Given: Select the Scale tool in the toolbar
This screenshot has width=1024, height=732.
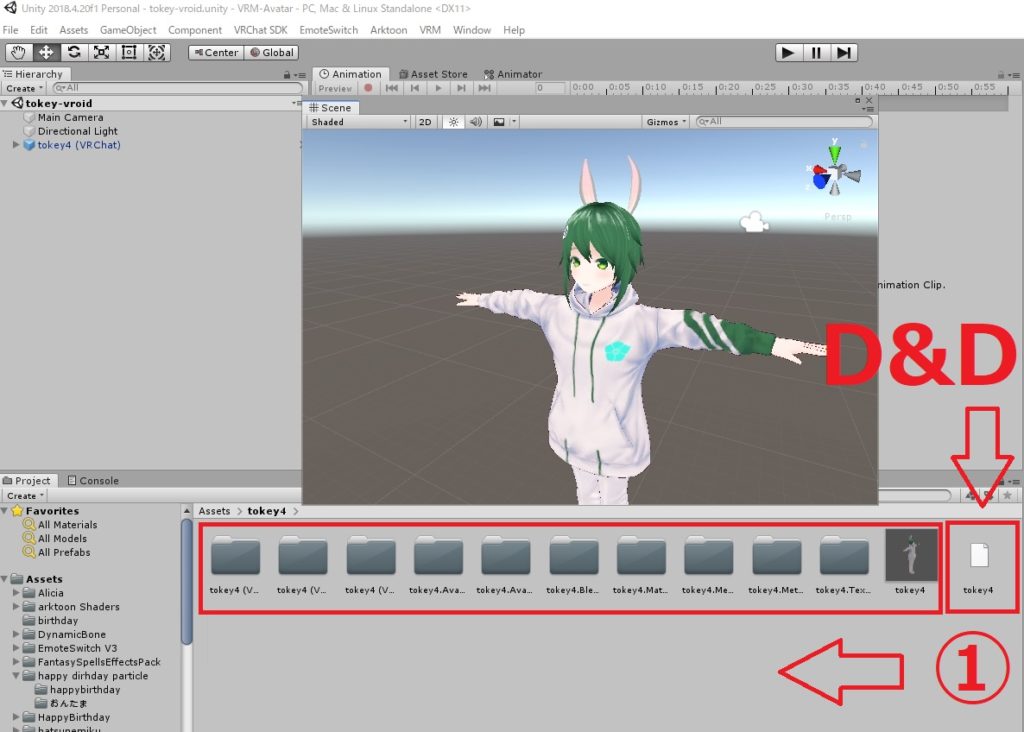Looking at the screenshot, I should (x=100, y=52).
